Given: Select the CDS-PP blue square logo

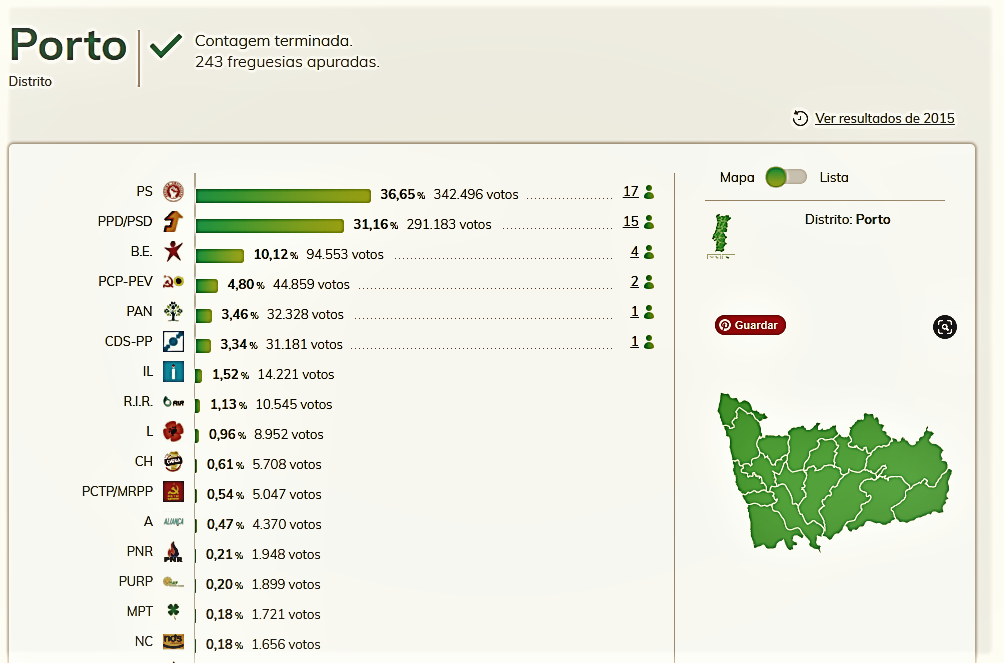Looking at the screenshot, I should [x=173, y=342].
